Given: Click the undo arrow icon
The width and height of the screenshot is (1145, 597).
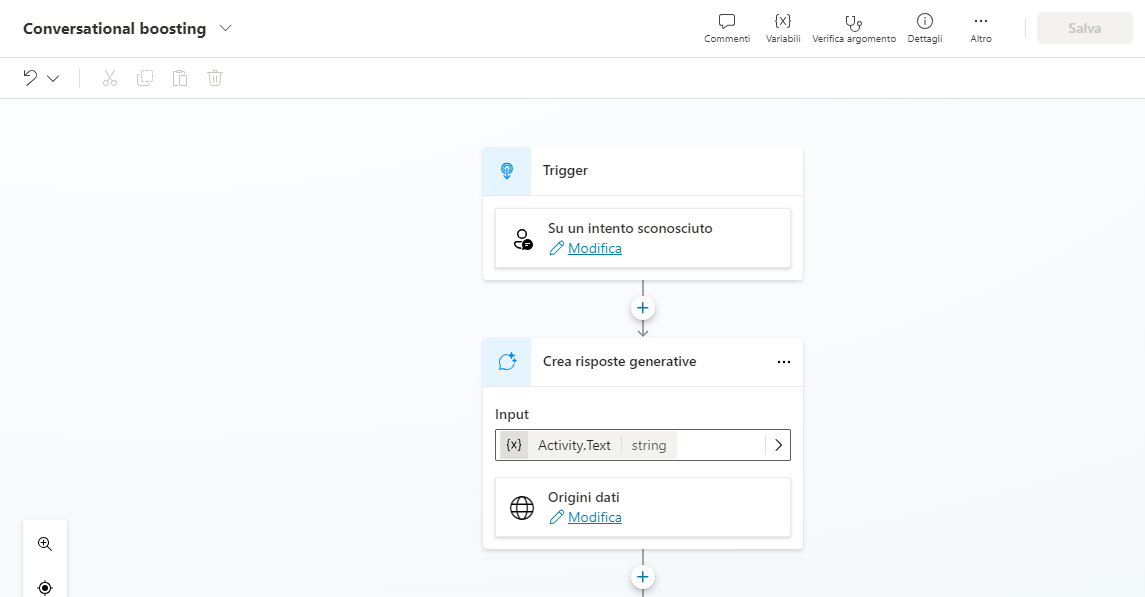Looking at the screenshot, I should (30, 77).
